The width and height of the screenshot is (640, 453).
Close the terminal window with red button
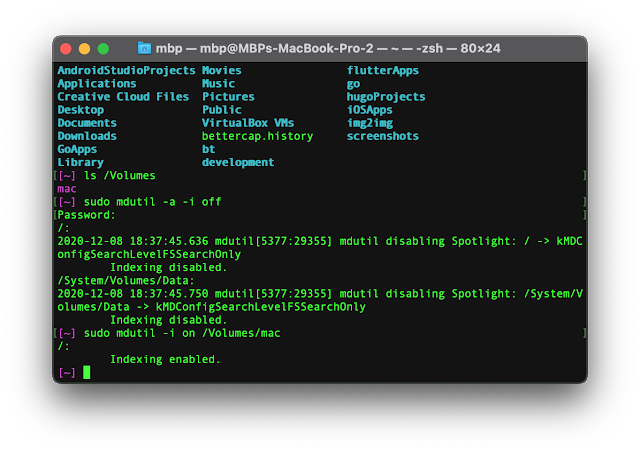(68, 48)
